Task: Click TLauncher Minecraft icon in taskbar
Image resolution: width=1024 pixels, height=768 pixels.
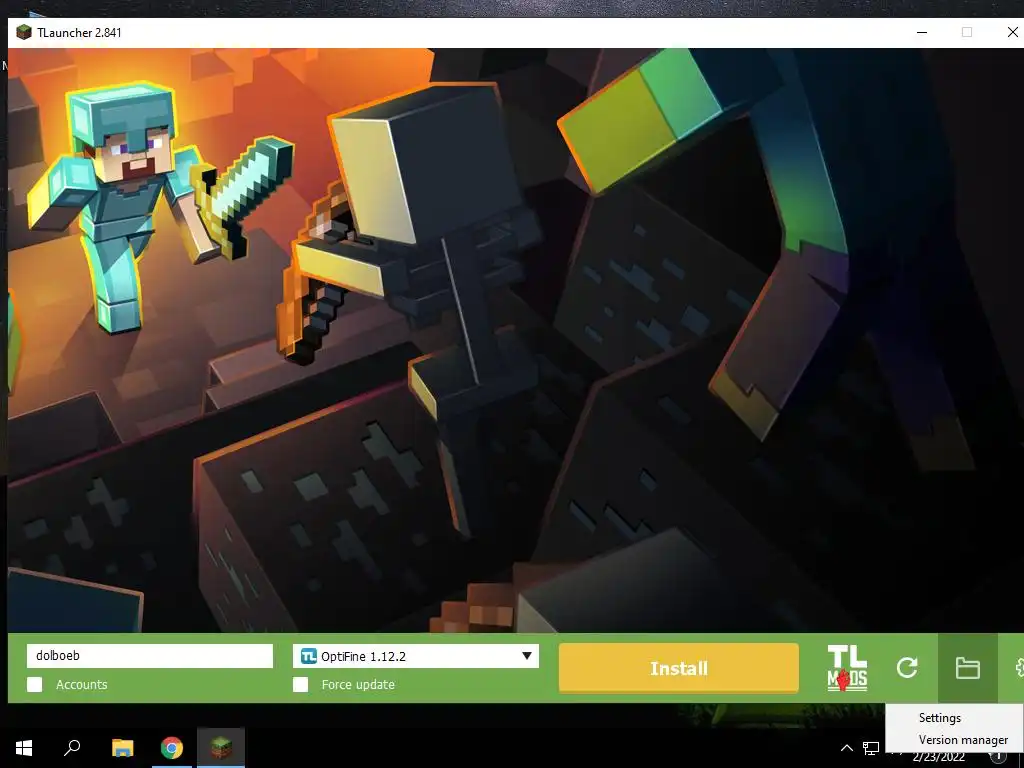Action: (x=221, y=748)
